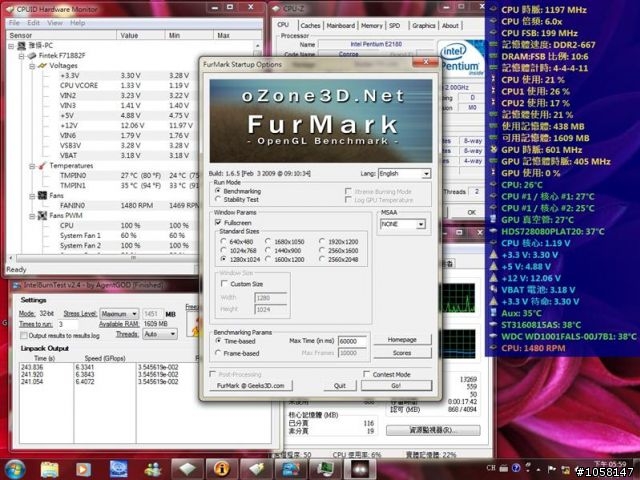Click the help icon in system tray

point(516,468)
